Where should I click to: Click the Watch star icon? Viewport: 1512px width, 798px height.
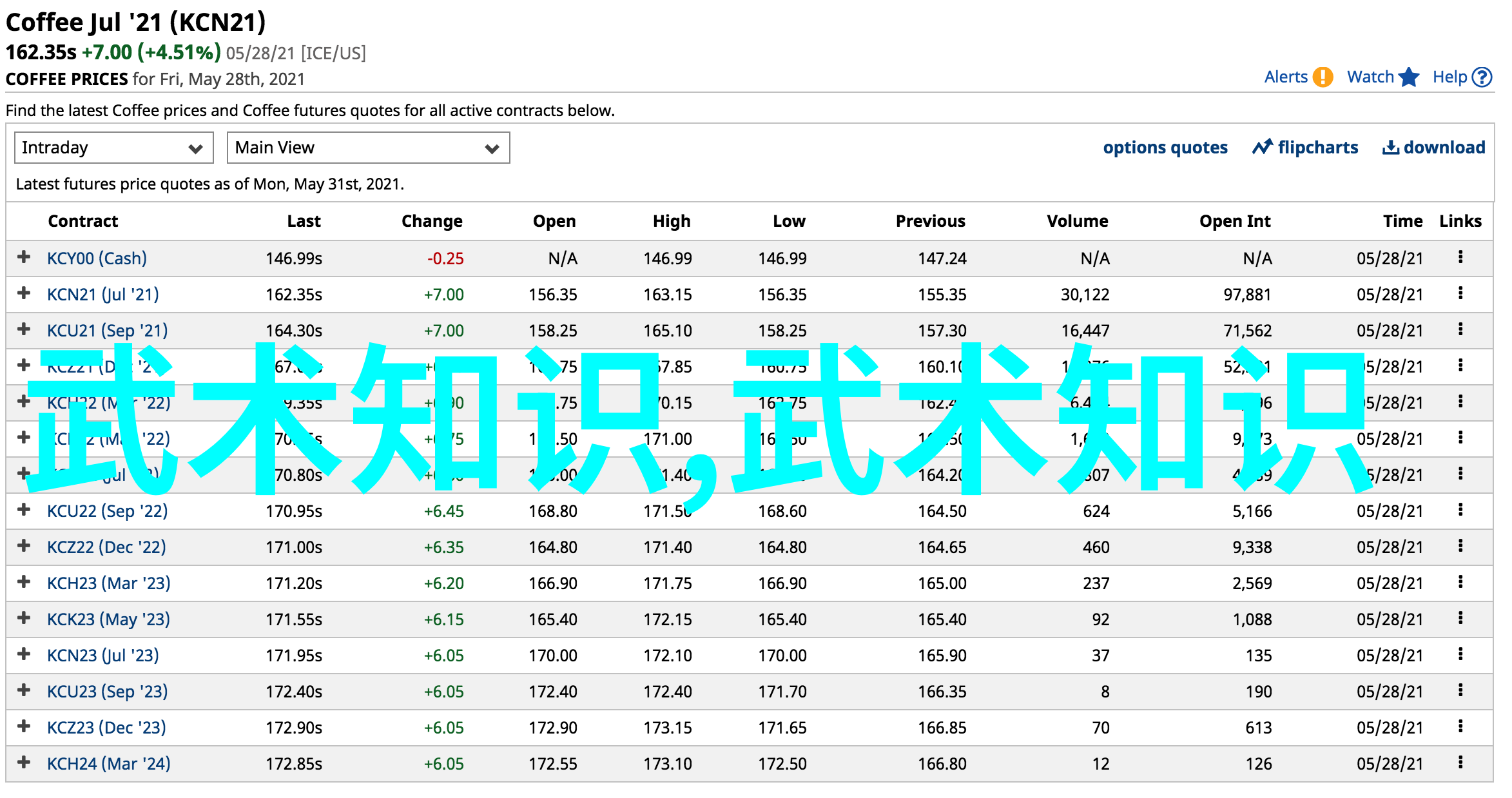click(1409, 77)
